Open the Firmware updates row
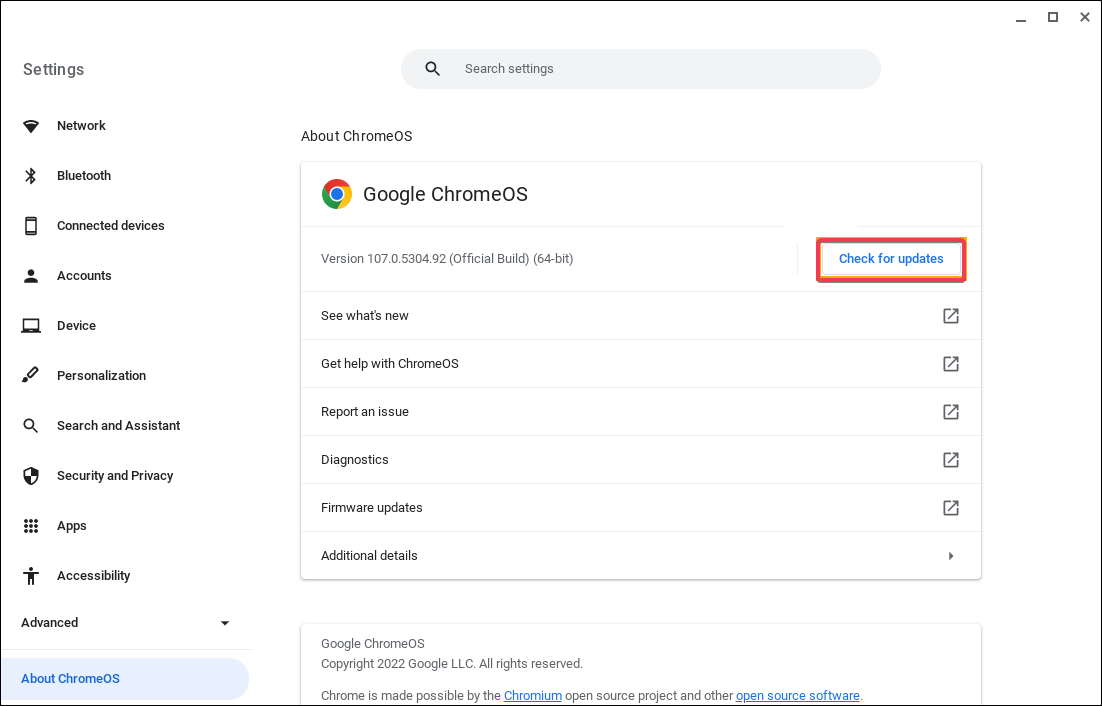Image resolution: width=1102 pixels, height=706 pixels. coord(641,508)
